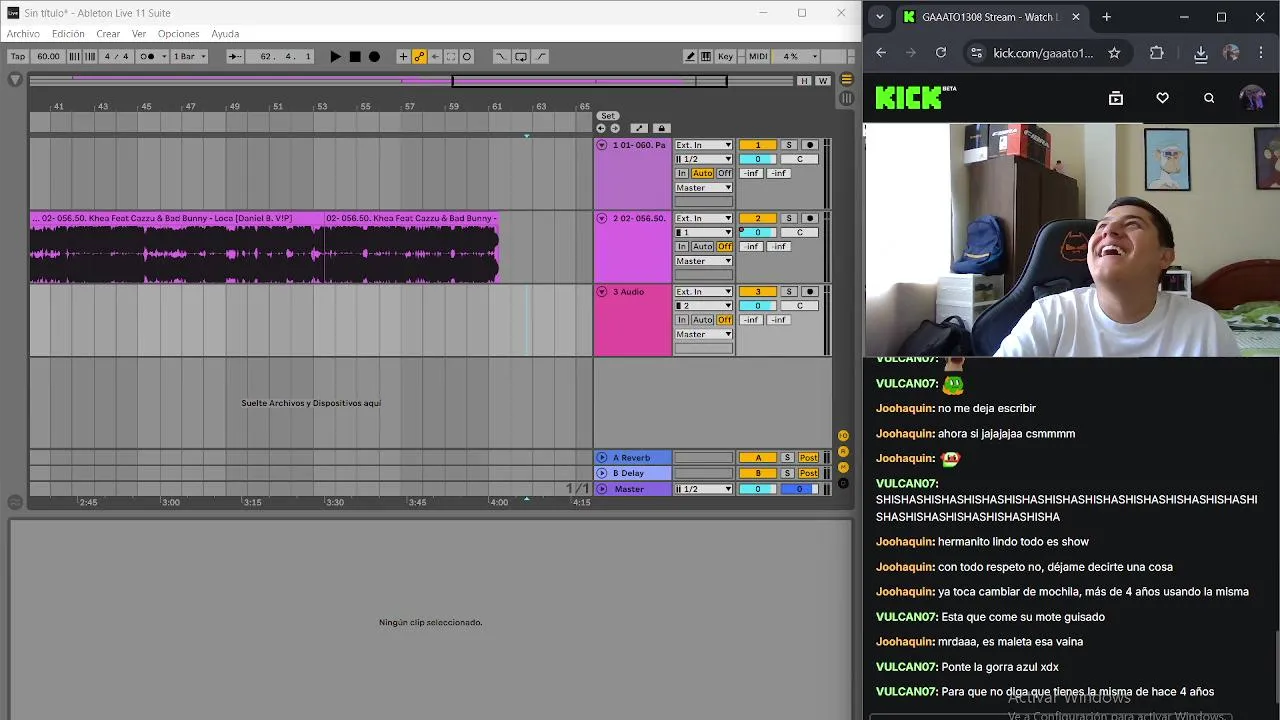Activate the Punch-Out switch
The width and height of the screenshot is (1280, 720).
pyautogui.click(x=541, y=57)
